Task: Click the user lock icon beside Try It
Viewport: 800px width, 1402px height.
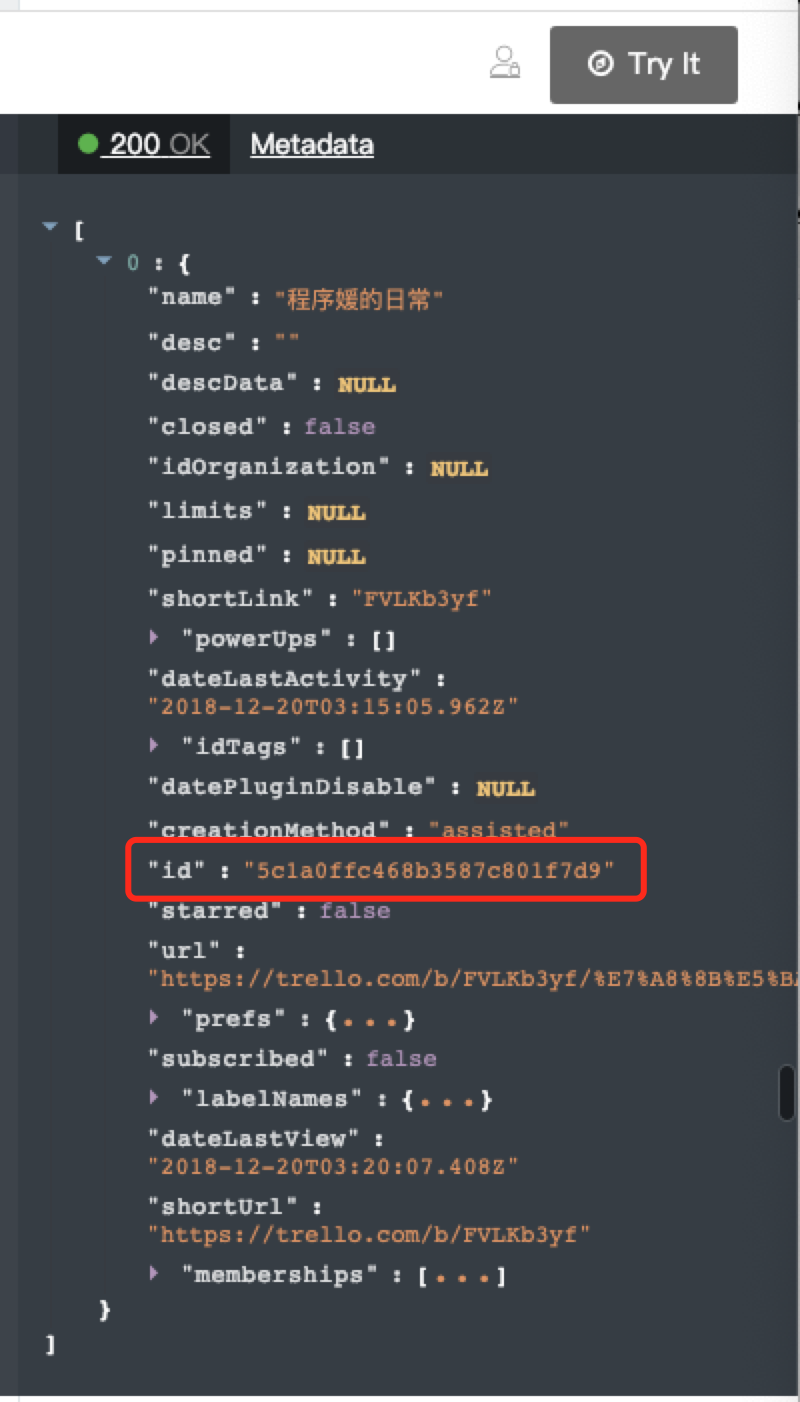Action: pyautogui.click(x=505, y=62)
